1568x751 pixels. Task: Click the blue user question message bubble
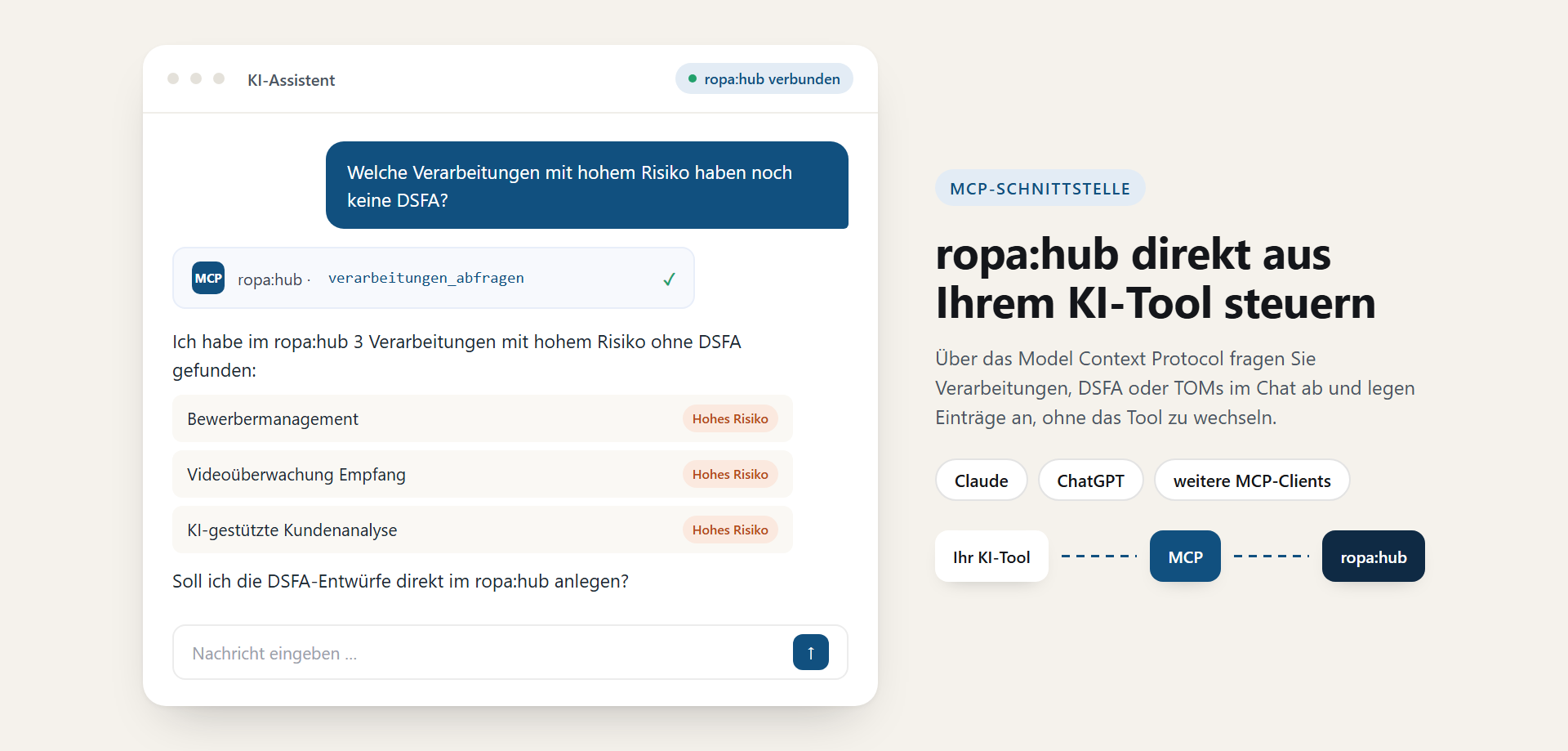click(x=586, y=186)
